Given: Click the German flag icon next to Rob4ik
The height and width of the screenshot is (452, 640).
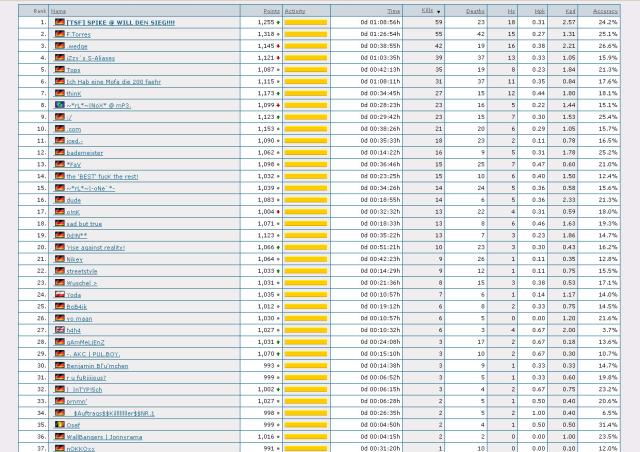Looking at the screenshot, I should (x=58, y=306).
